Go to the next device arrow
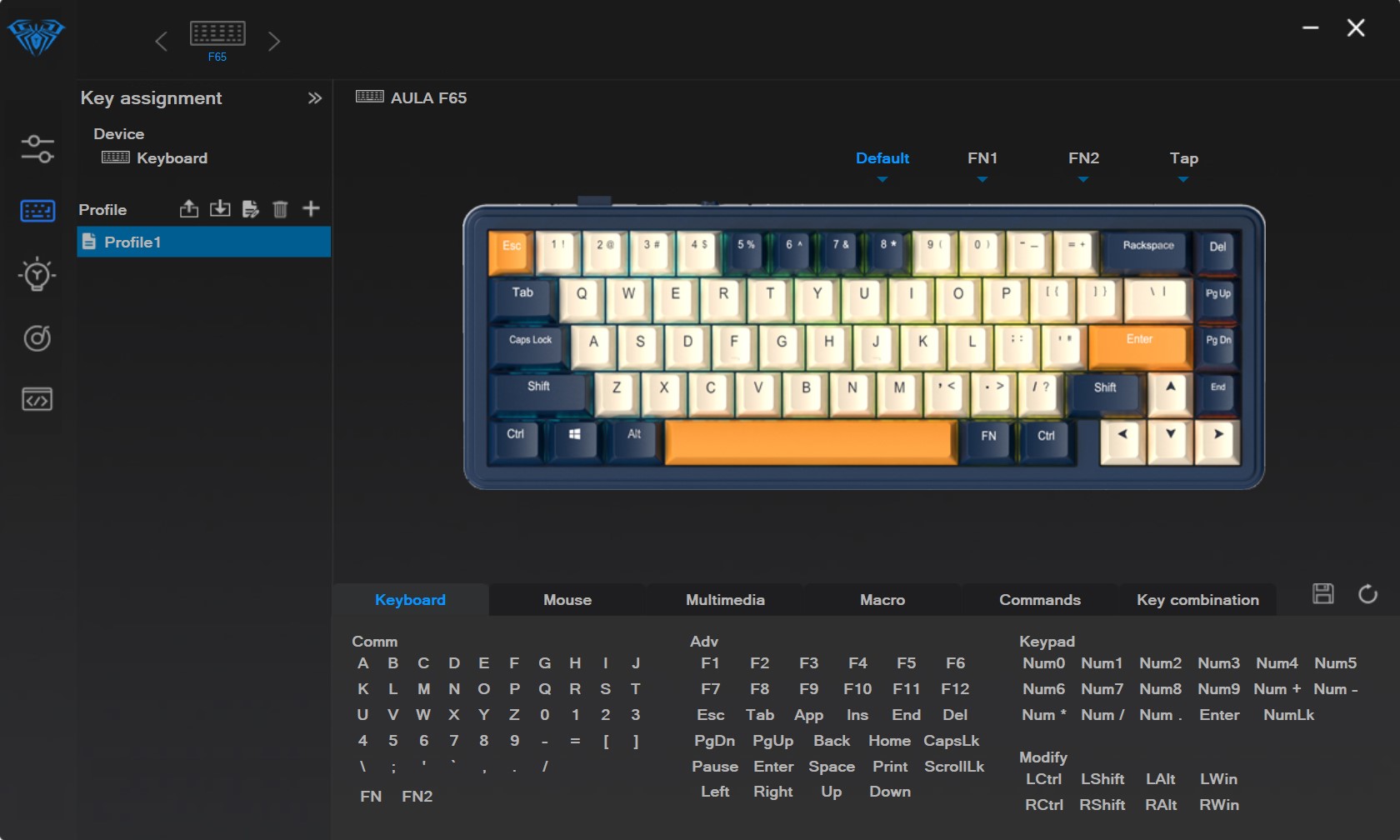 [274, 41]
